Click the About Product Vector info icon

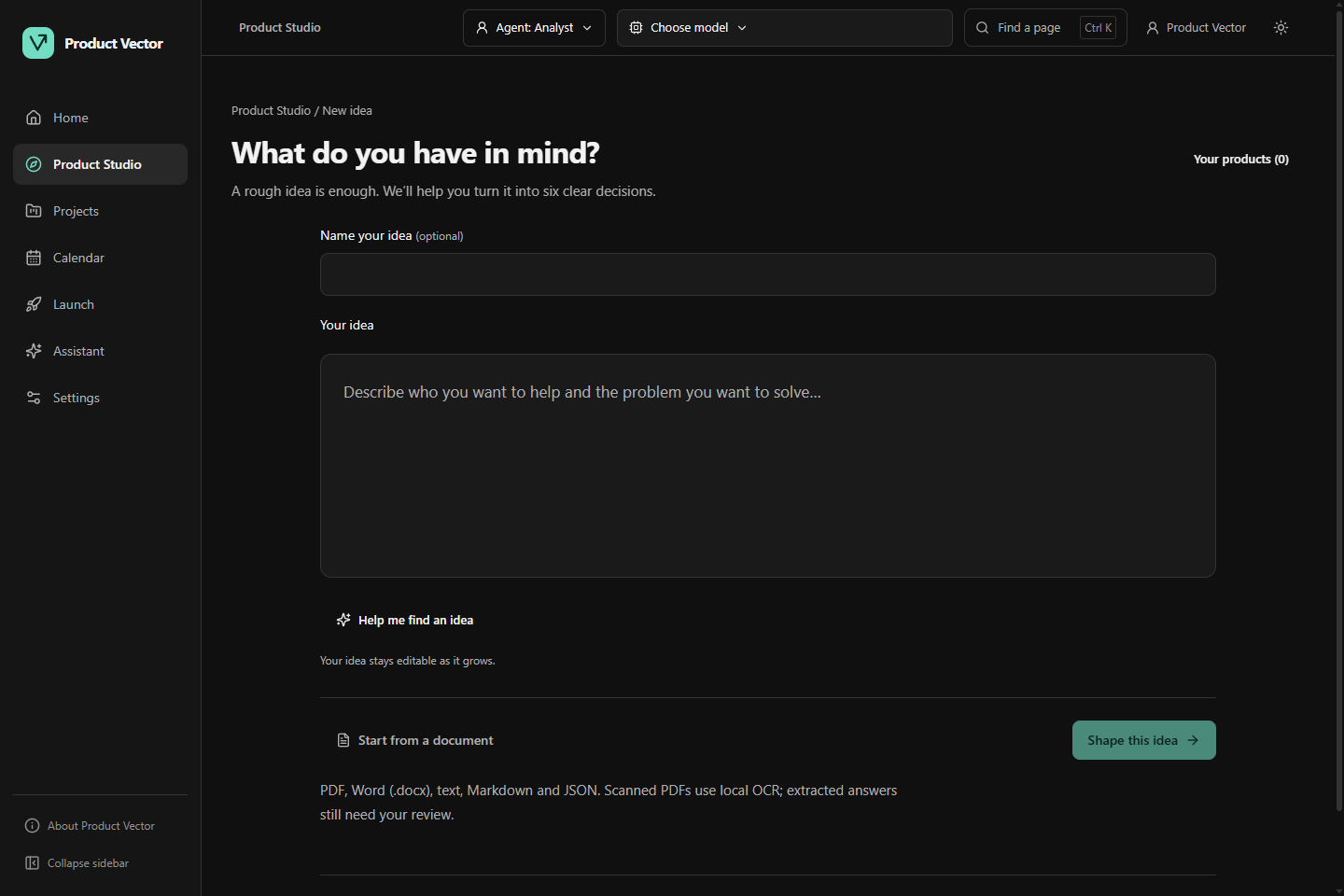pyautogui.click(x=33, y=826)
